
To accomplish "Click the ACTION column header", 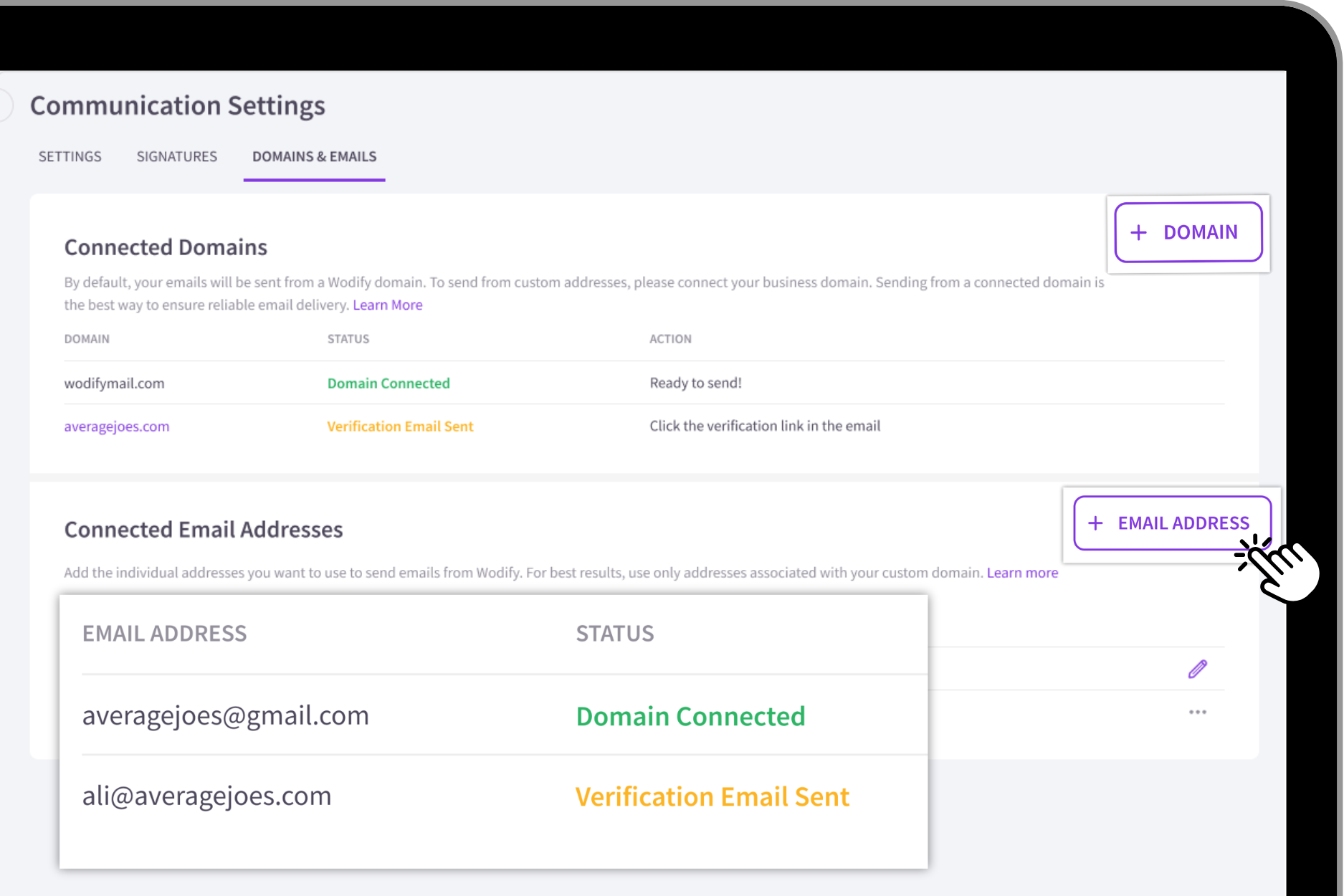I will 670,338.
